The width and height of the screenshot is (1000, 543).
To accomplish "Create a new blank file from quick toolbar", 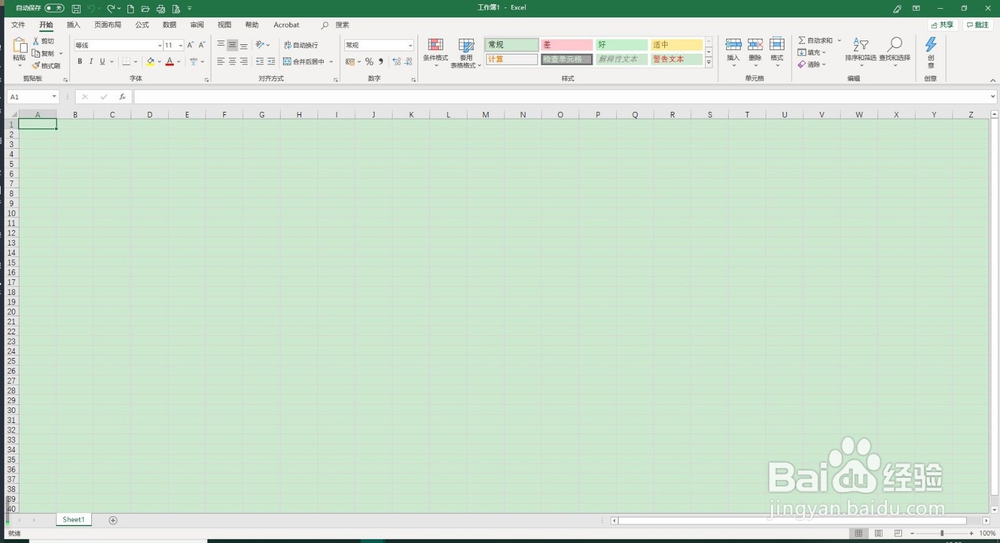I will tap(131, 8).
